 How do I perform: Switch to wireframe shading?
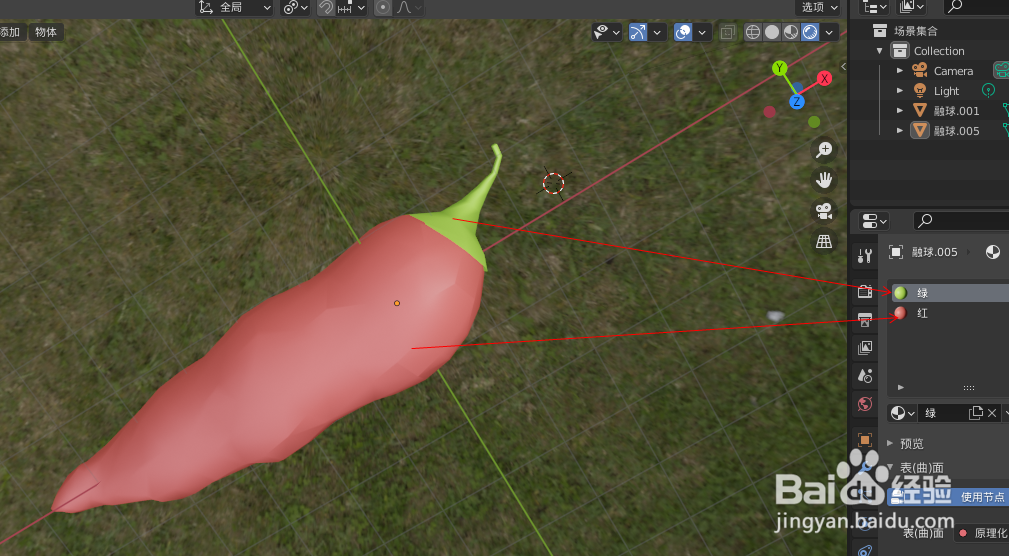pos(753,32)
